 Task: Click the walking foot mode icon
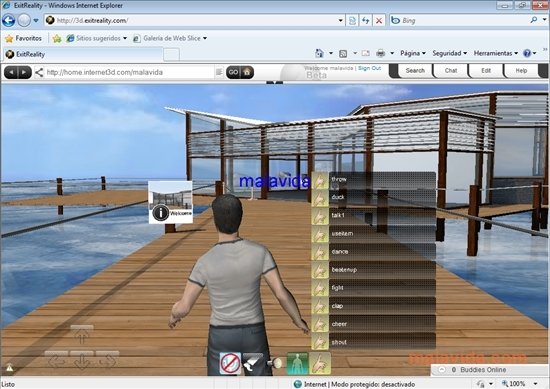(x=253, y=364)
